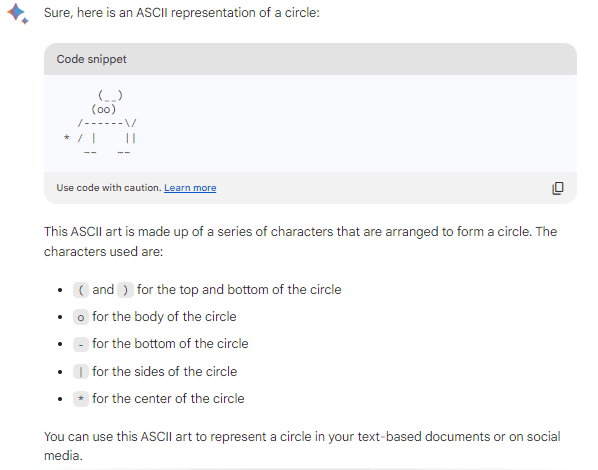
Task: Click 'for the top and bottom' bullet text
Action: coord(239,290)
